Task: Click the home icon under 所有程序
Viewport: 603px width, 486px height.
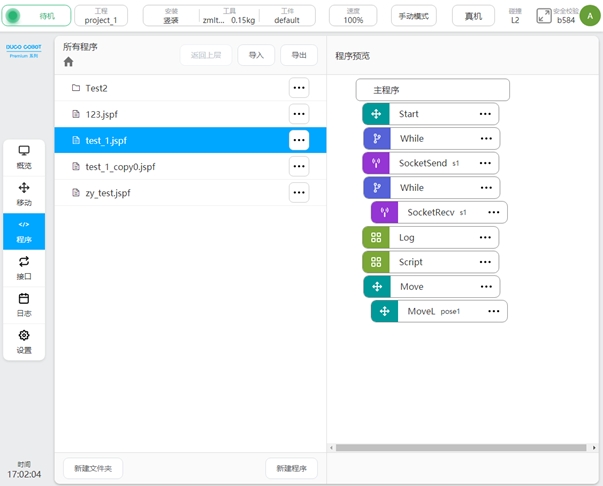Action: (69, 62)
